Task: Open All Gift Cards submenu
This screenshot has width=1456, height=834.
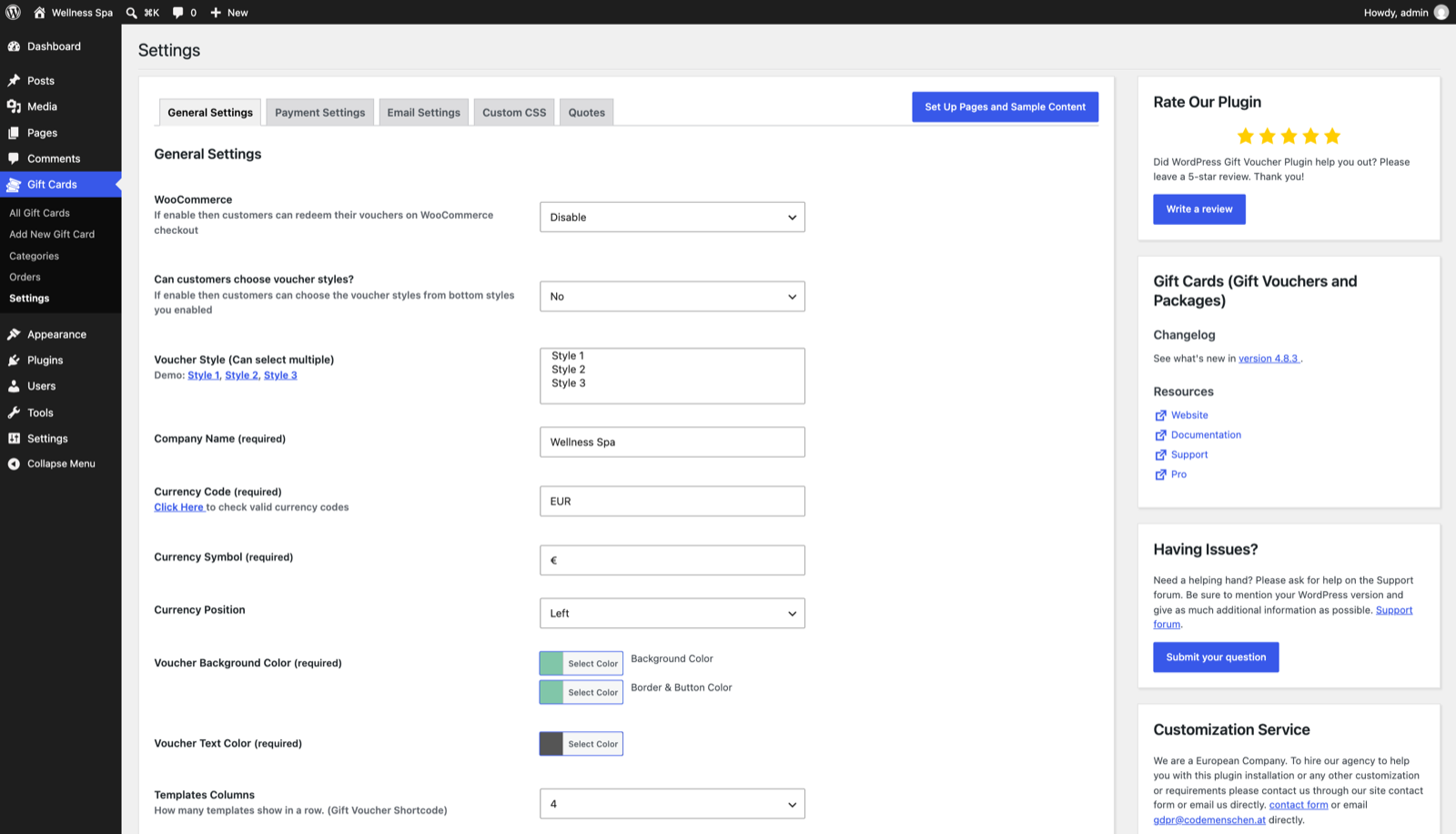Action: click(x=40, y=213)
